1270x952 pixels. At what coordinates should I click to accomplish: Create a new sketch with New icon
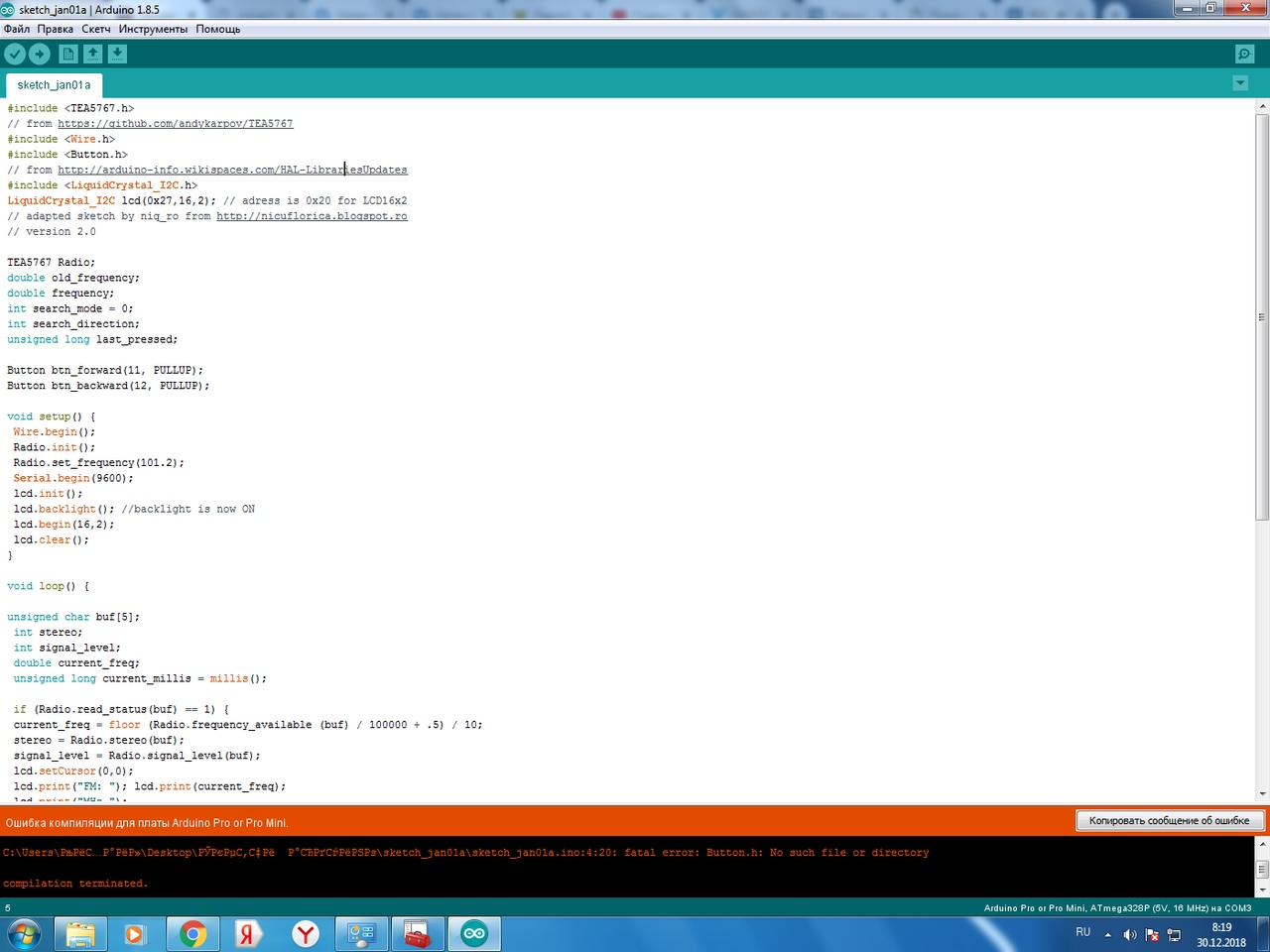(68, 54)
